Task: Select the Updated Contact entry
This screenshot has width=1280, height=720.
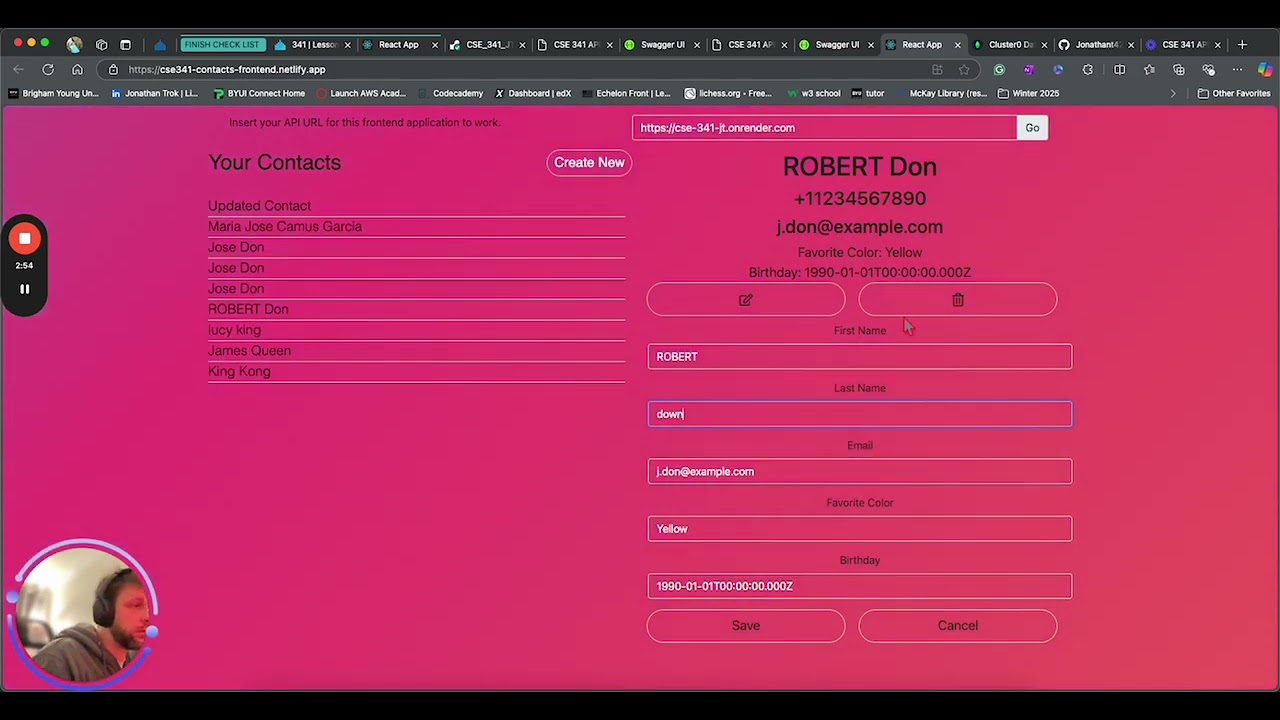Action: coord(416,206)
